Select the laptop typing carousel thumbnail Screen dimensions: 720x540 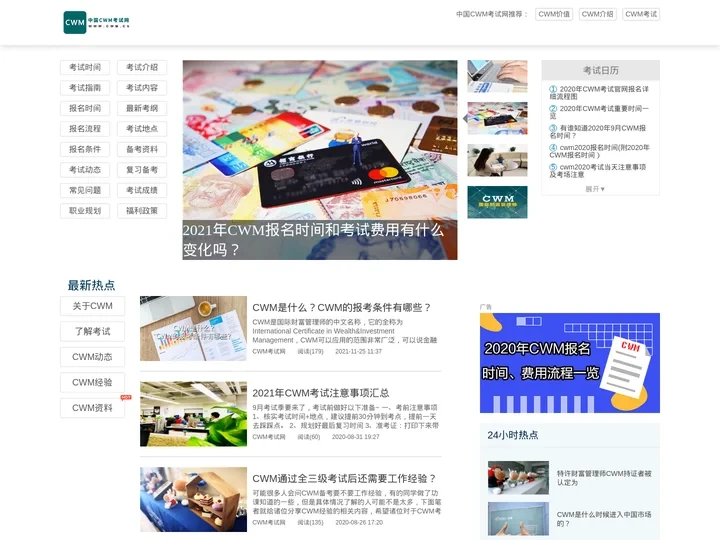[x=497, y=76]
